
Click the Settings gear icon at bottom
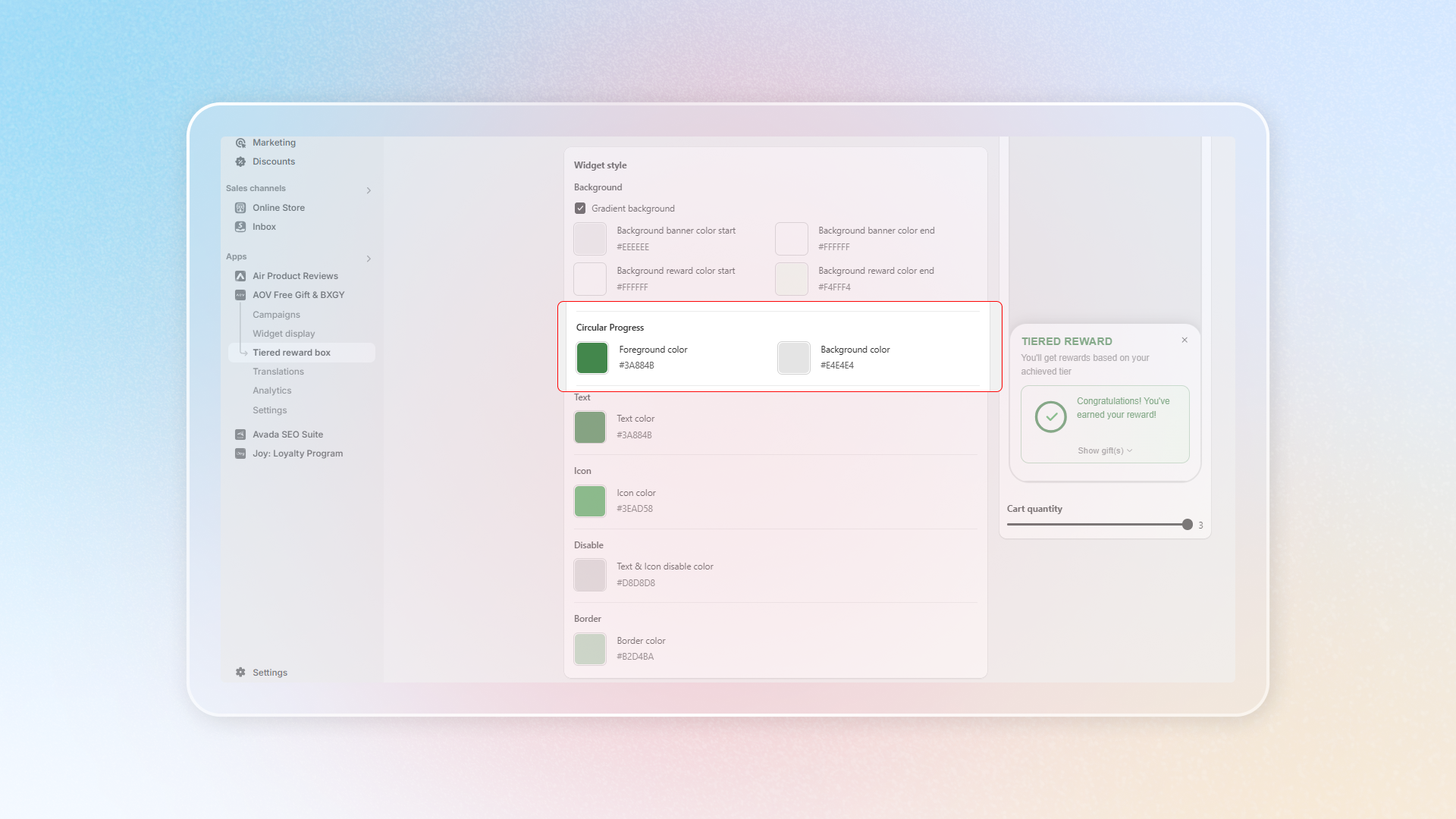point(240,673)
